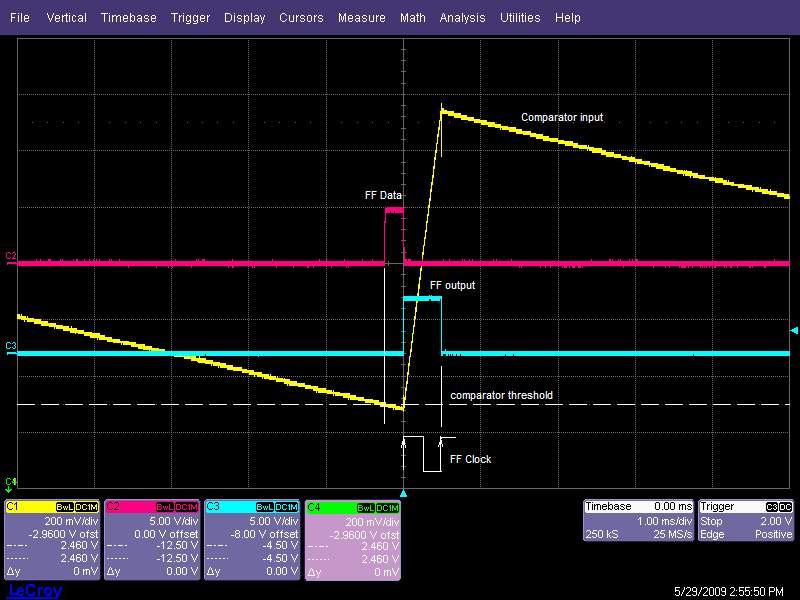The image size is (800, 600).
Task: Click the trigger level arrow on right edge
Action: coord(794,330)
